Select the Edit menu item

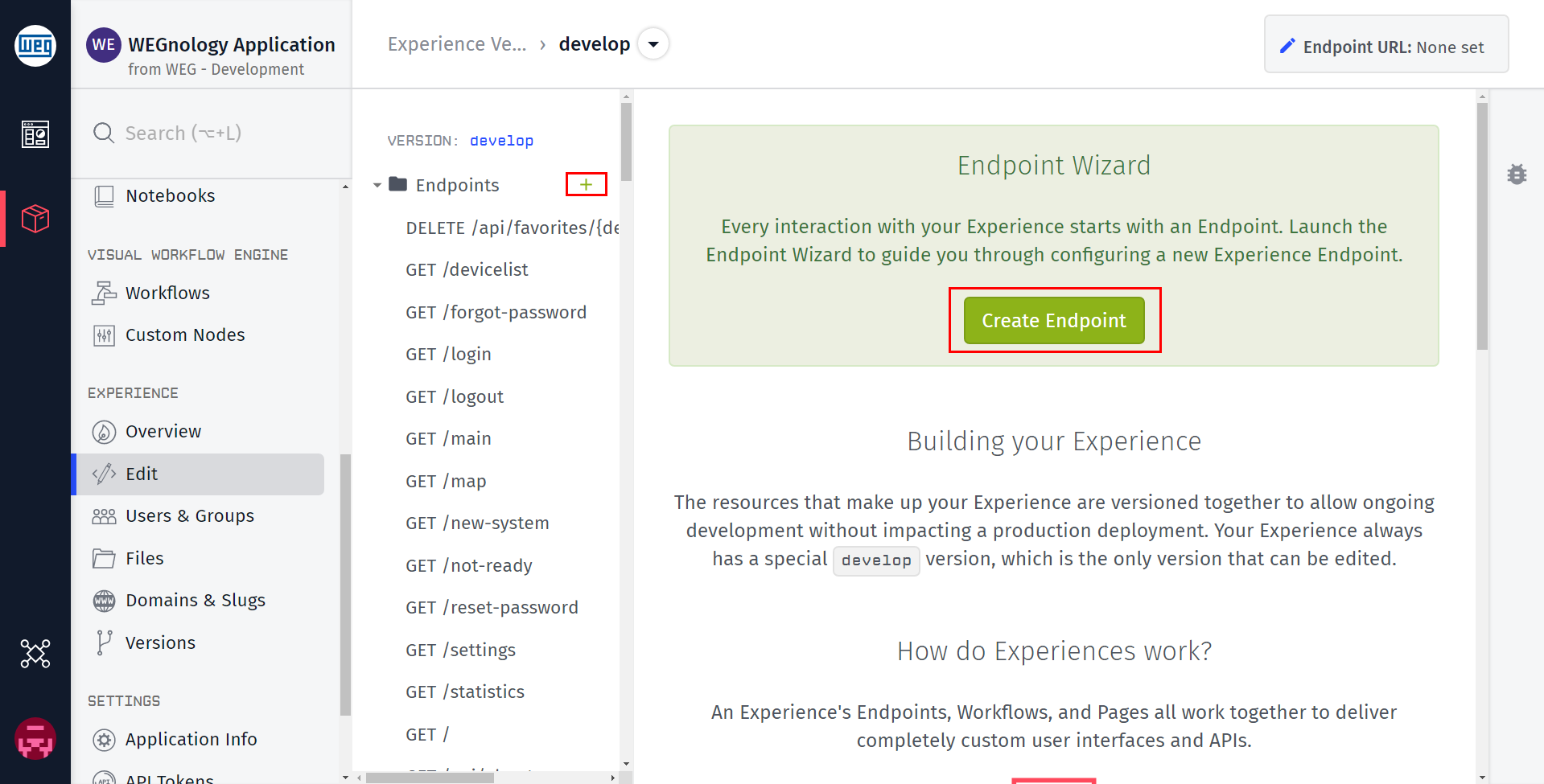tap(198, 474)
